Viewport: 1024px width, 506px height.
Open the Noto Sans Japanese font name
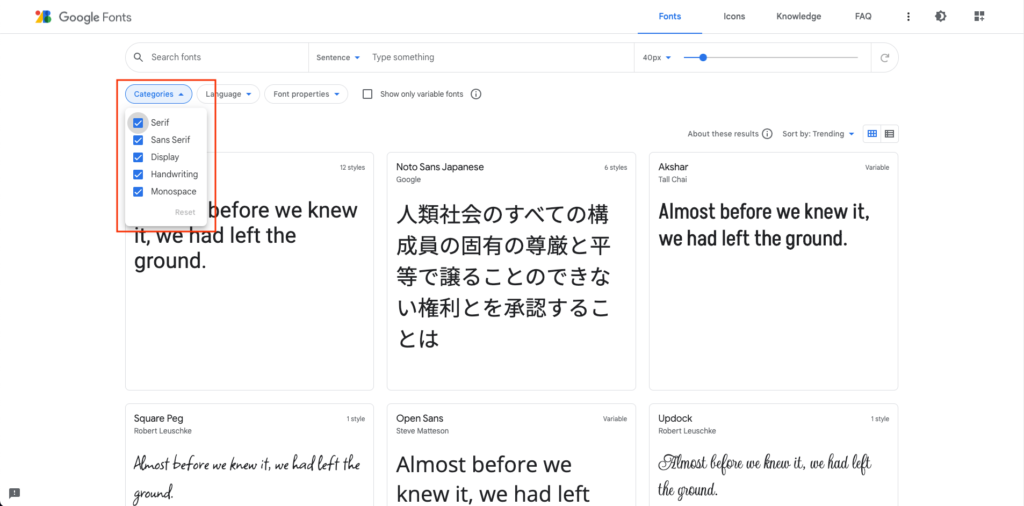click(x=440, y=167)
